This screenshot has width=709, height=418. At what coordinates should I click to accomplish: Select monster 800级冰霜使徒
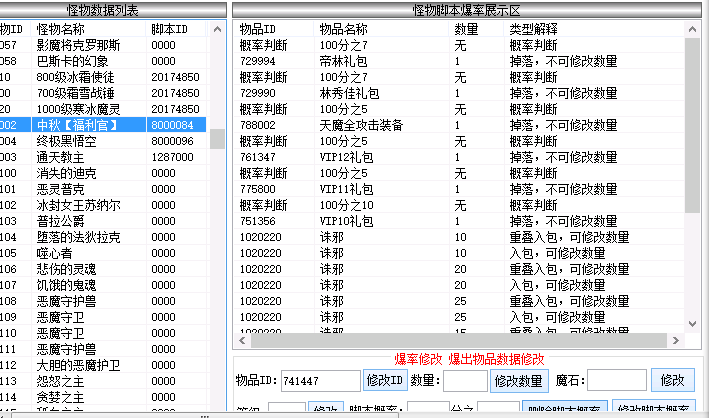pyautogui.click(x=76, y=77)
